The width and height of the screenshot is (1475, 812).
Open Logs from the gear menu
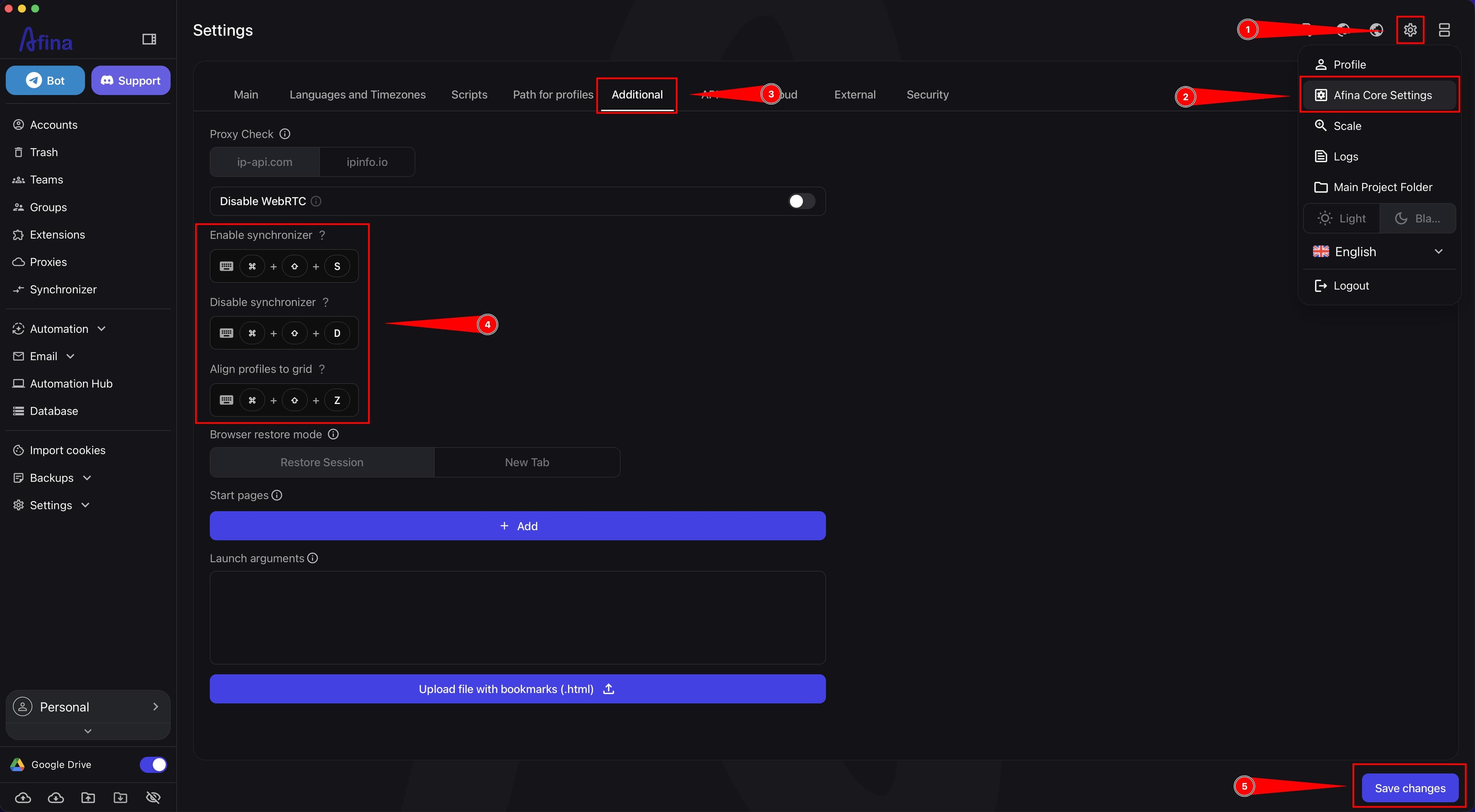(x=1379, y=156)
